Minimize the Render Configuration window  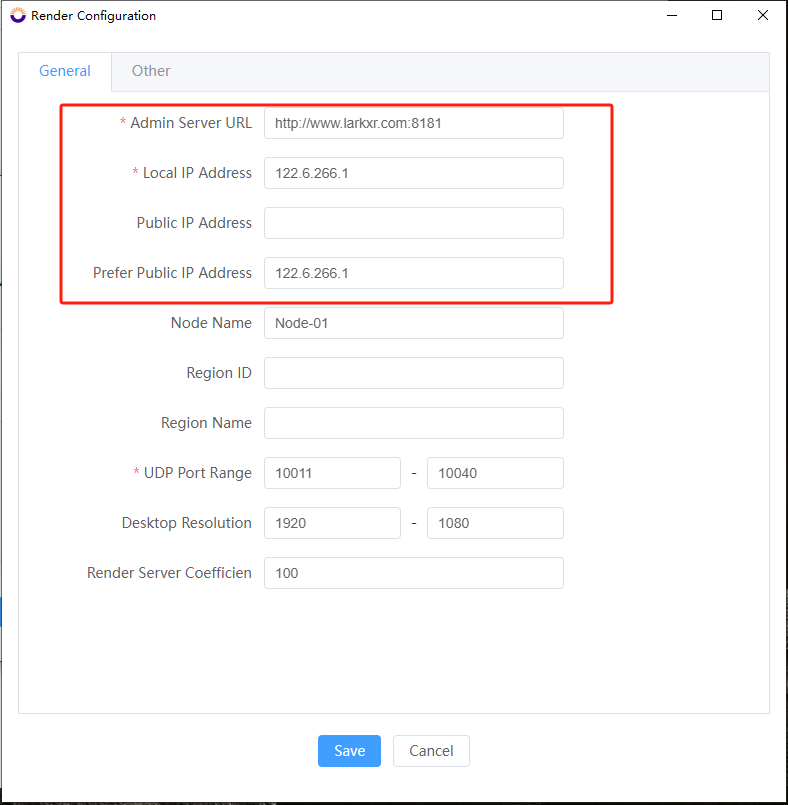pos(672,15)
